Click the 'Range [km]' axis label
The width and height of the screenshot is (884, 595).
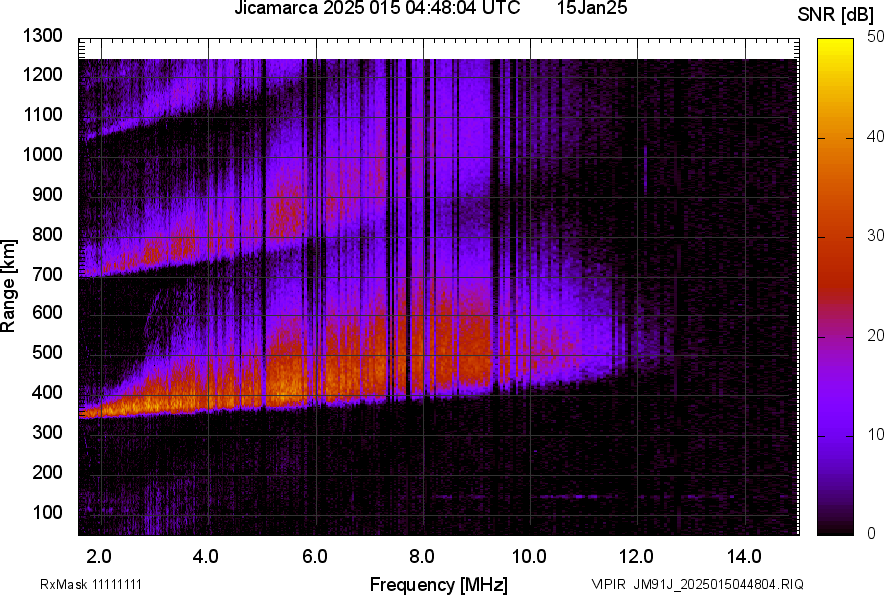tap(8, 286)
